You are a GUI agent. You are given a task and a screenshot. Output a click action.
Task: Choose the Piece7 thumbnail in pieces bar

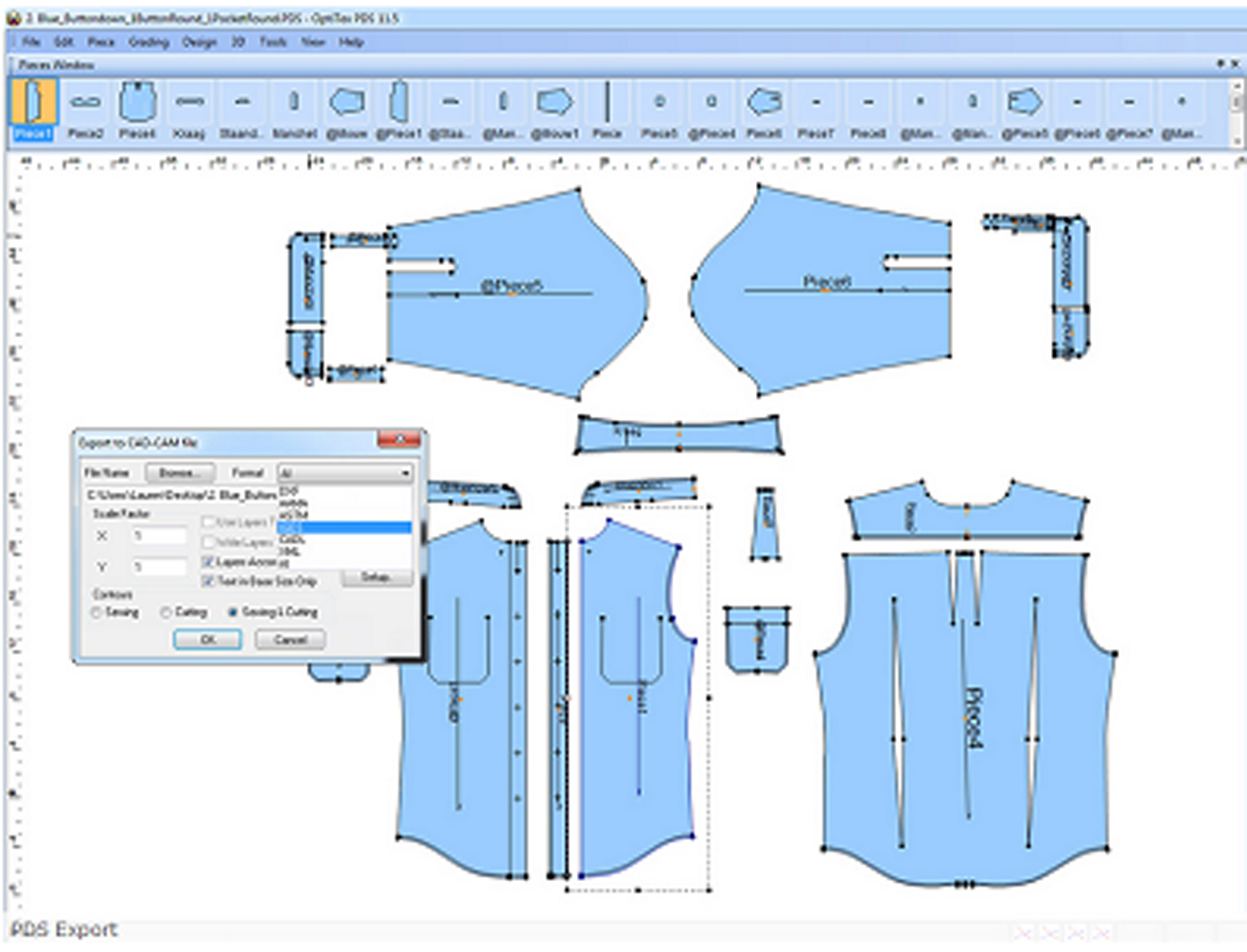tap(815, 109)
